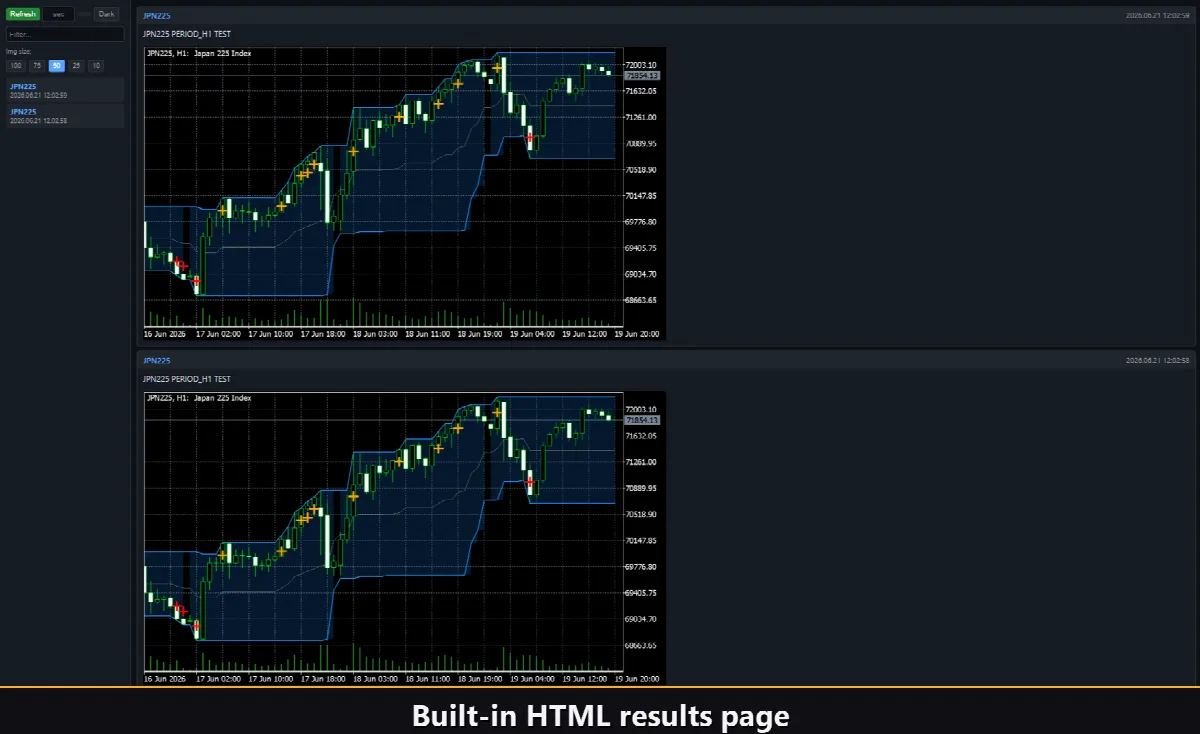Set image size to 25

pyautogui.click(x=77, y=65)
